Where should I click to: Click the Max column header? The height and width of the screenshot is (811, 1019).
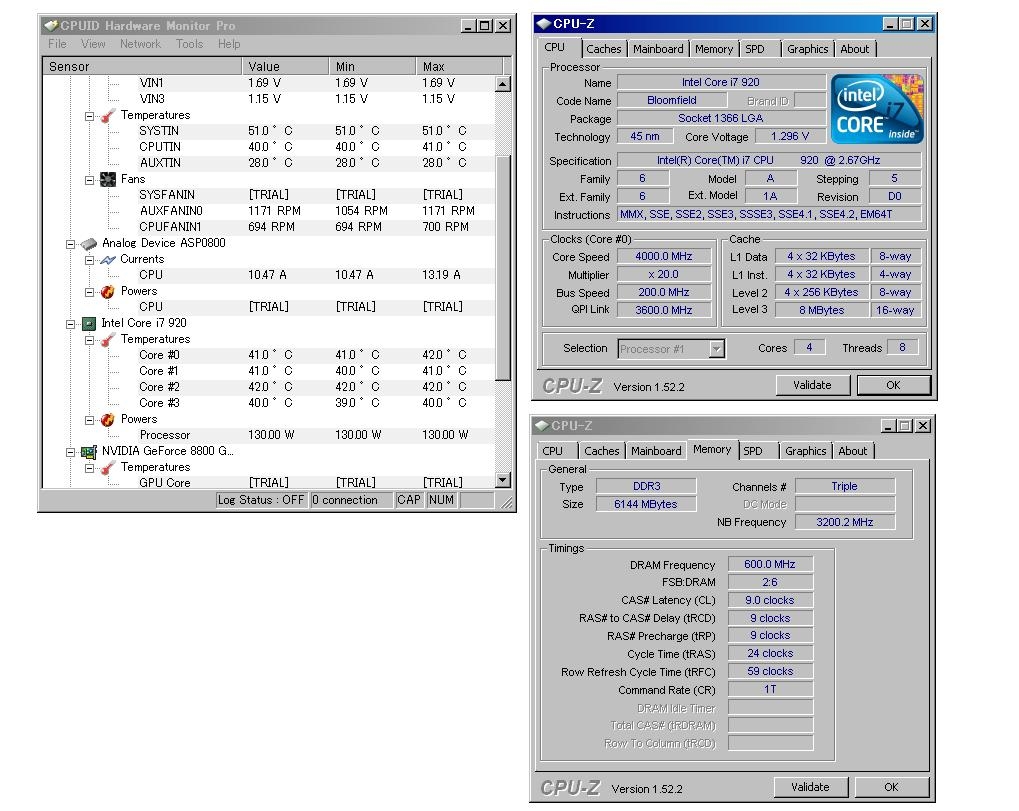coord(459,66)
